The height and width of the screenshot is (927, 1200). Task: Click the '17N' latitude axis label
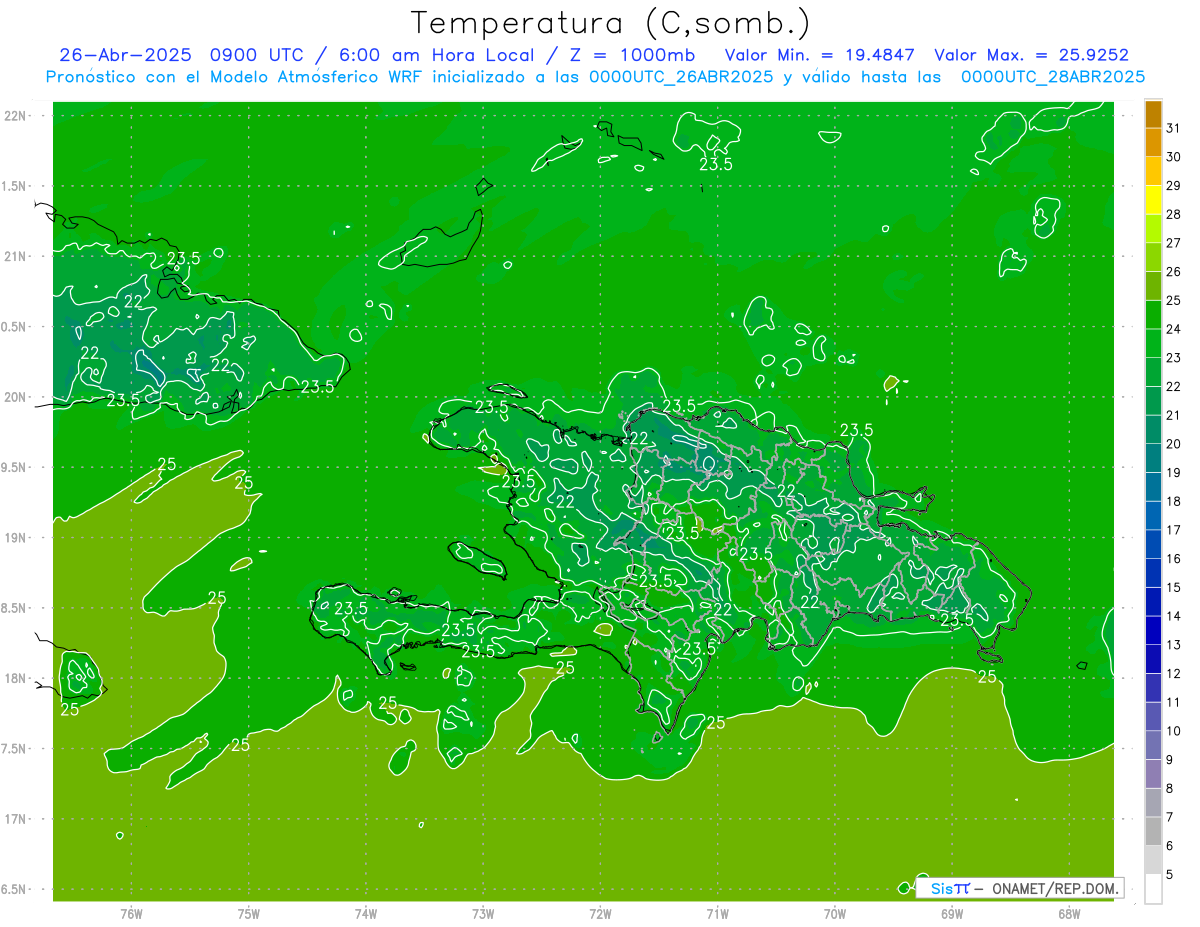click(x=16, y=819)
